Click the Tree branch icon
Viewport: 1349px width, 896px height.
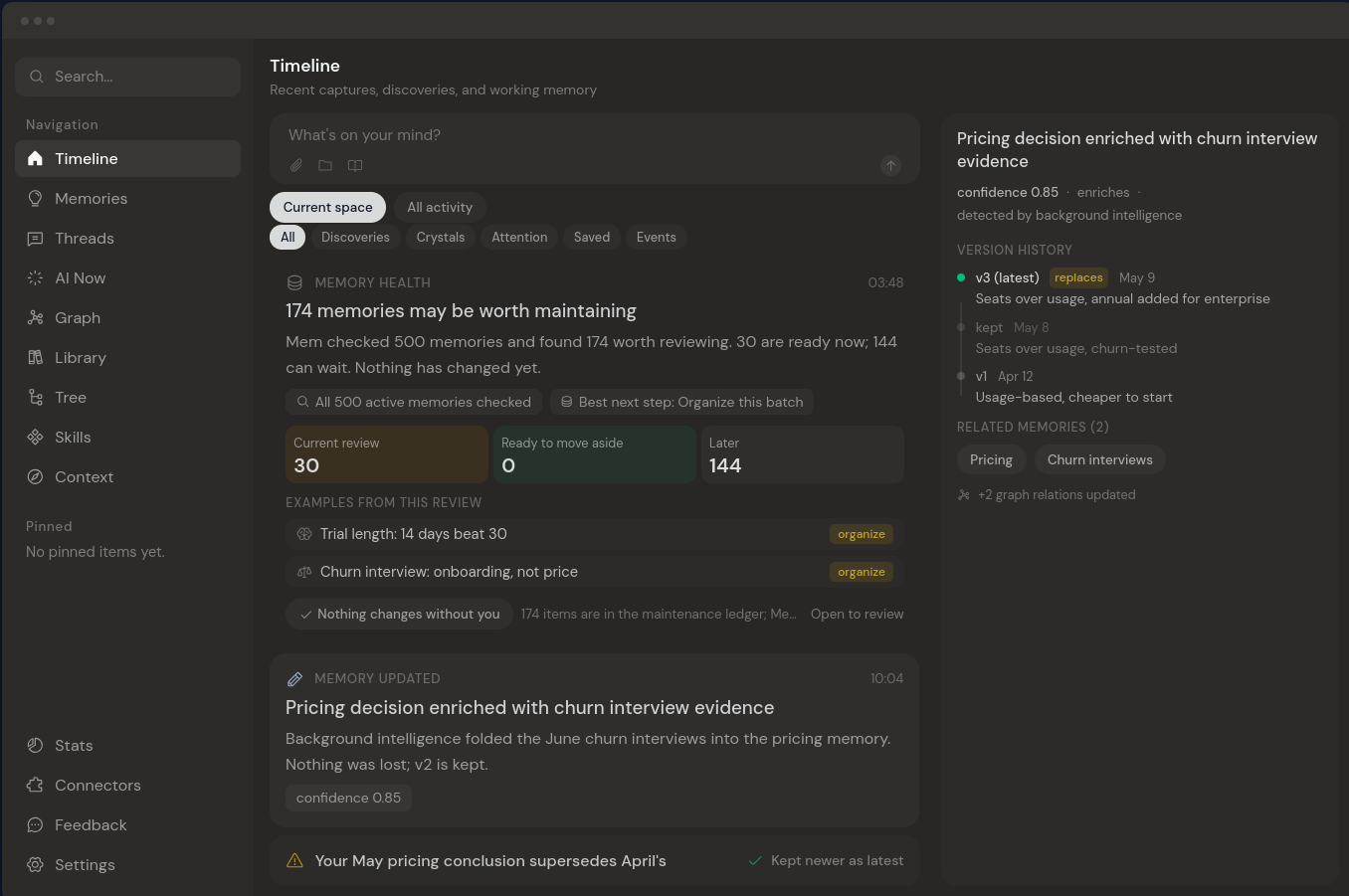[x=36, y=397]
